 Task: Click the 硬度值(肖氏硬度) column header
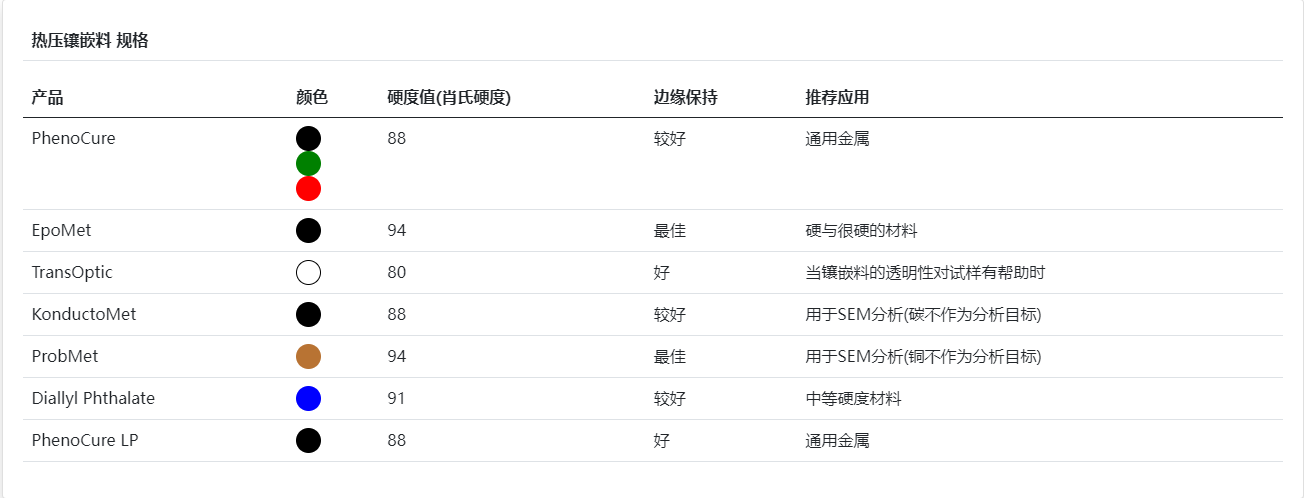[x=449, y=97]
